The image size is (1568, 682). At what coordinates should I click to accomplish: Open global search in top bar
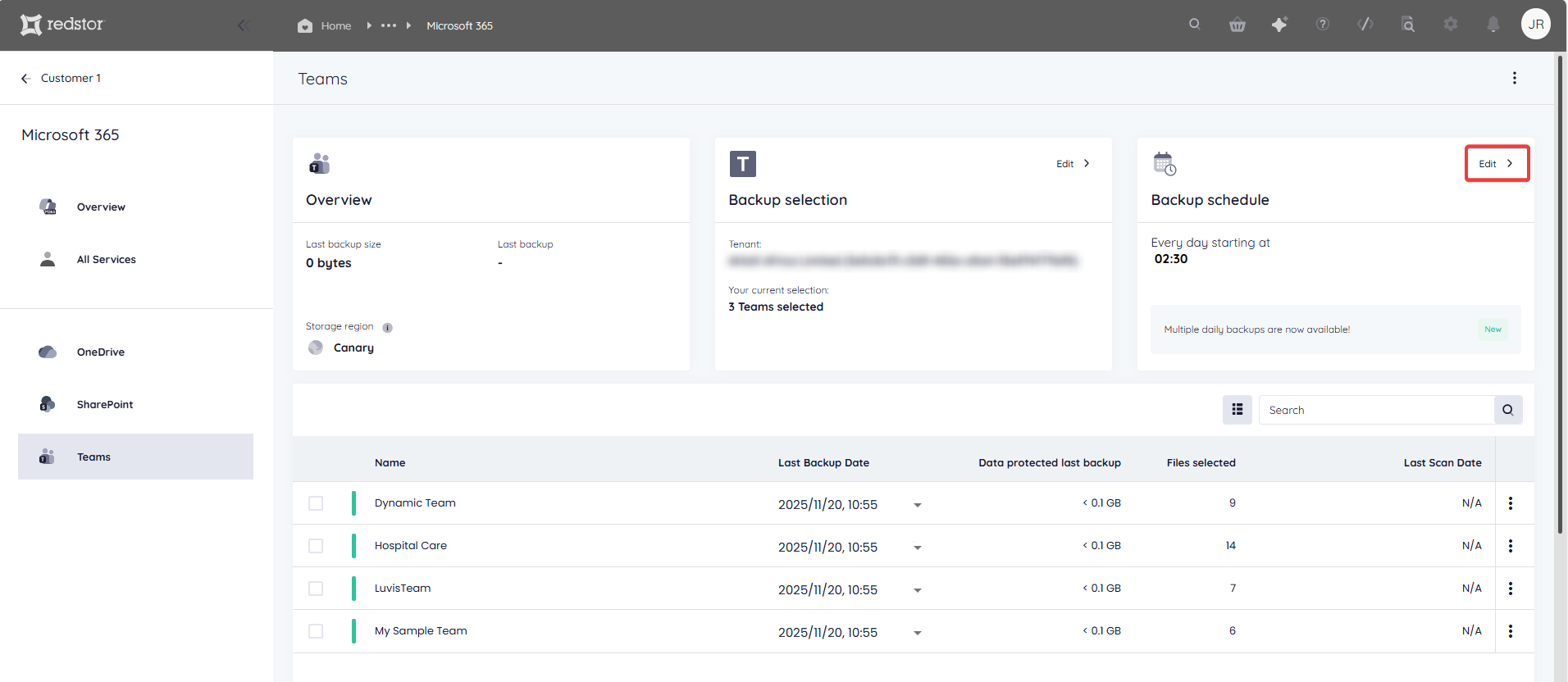(1195, 25)
